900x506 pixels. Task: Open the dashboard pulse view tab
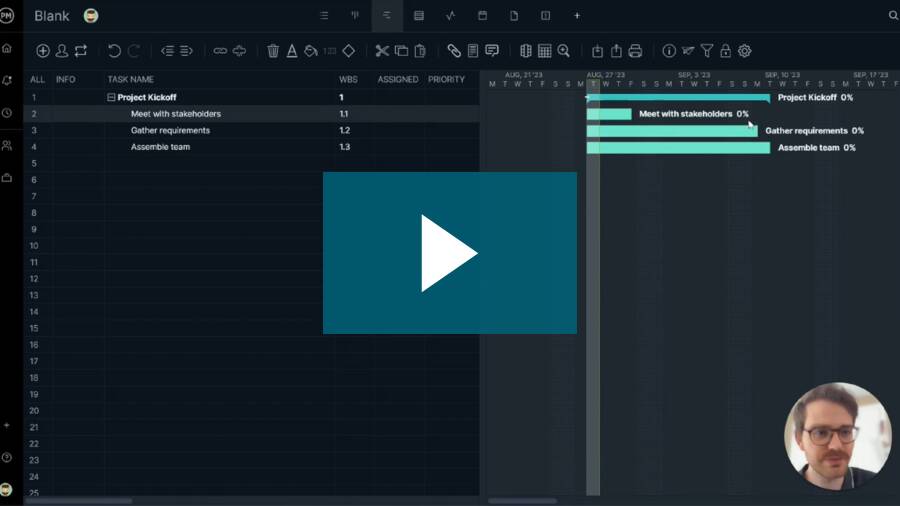click(451, 15)
